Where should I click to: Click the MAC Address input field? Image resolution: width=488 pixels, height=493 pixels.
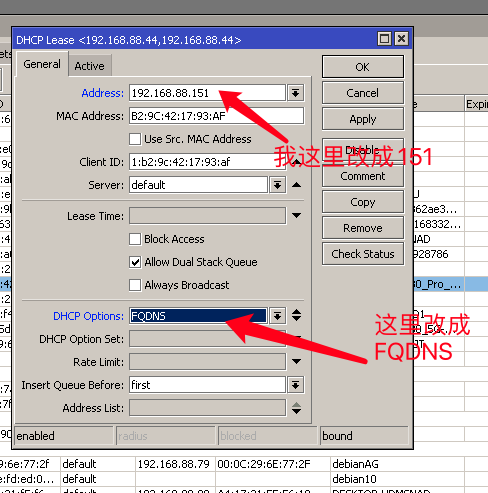216,116
